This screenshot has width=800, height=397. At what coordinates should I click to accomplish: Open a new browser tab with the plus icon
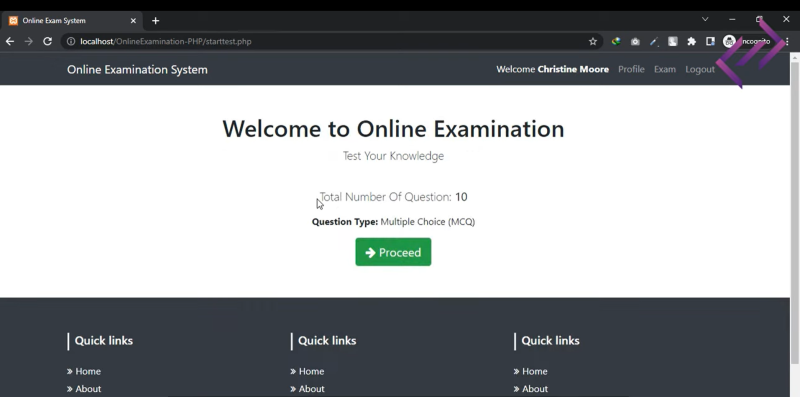[x=156, y=20]
